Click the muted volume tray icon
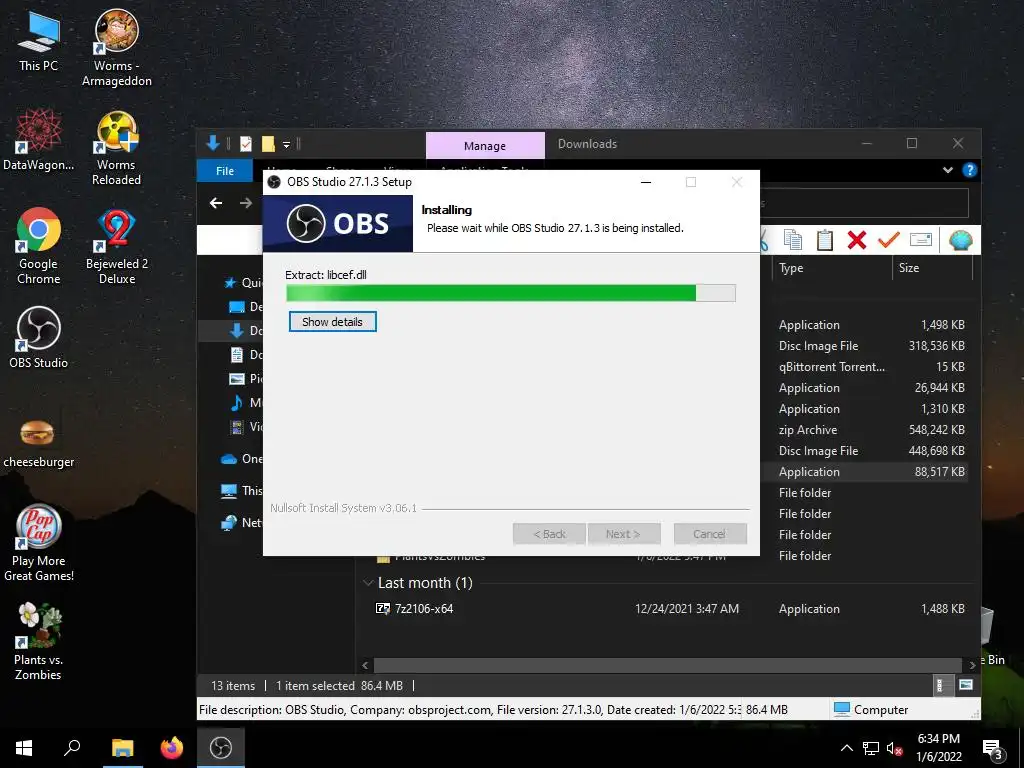The width and height of the screenshot is (1024, 768). pyautogui.click(x=893, y=748)
